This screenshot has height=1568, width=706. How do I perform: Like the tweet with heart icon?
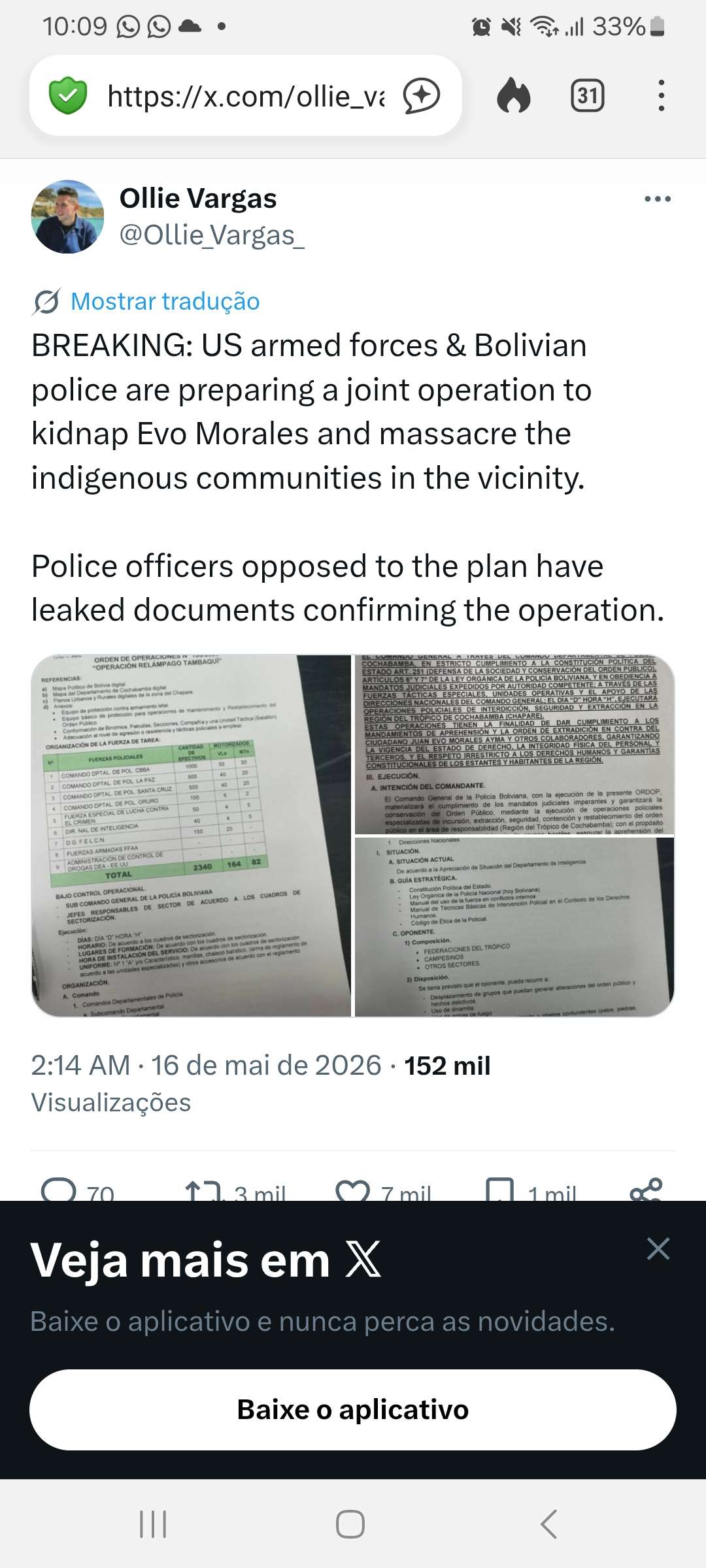click(353, 1190)
